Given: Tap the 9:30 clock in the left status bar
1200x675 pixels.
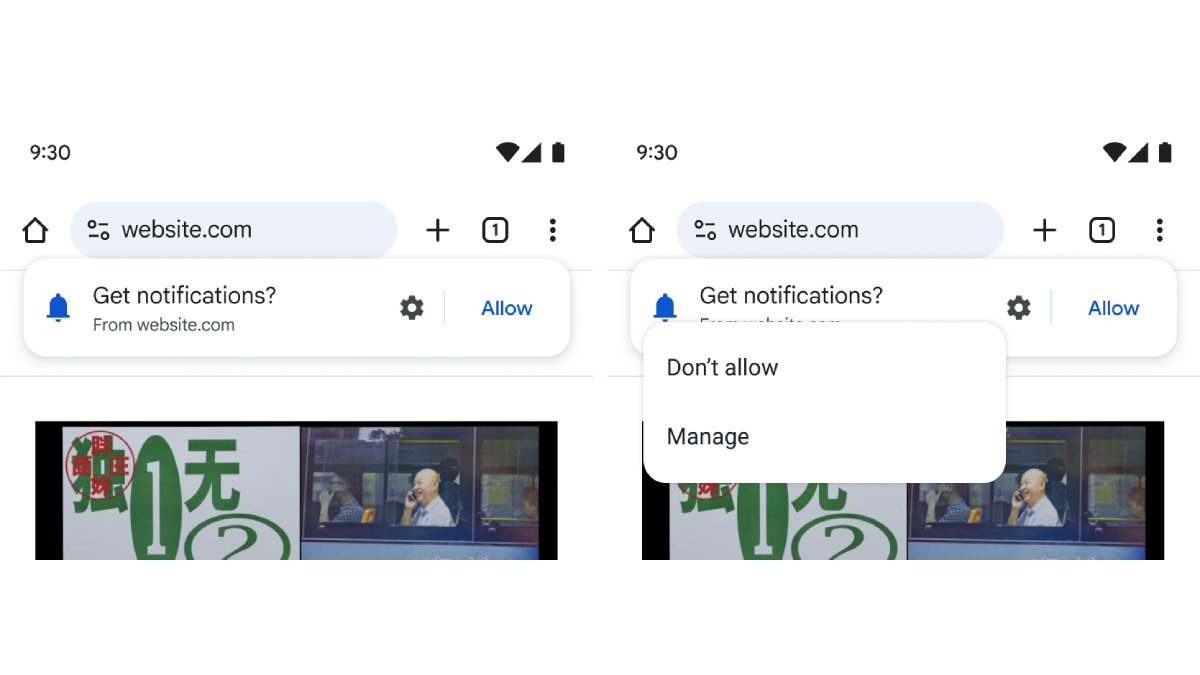Looking at the screenshot, I should coord(50,152).
